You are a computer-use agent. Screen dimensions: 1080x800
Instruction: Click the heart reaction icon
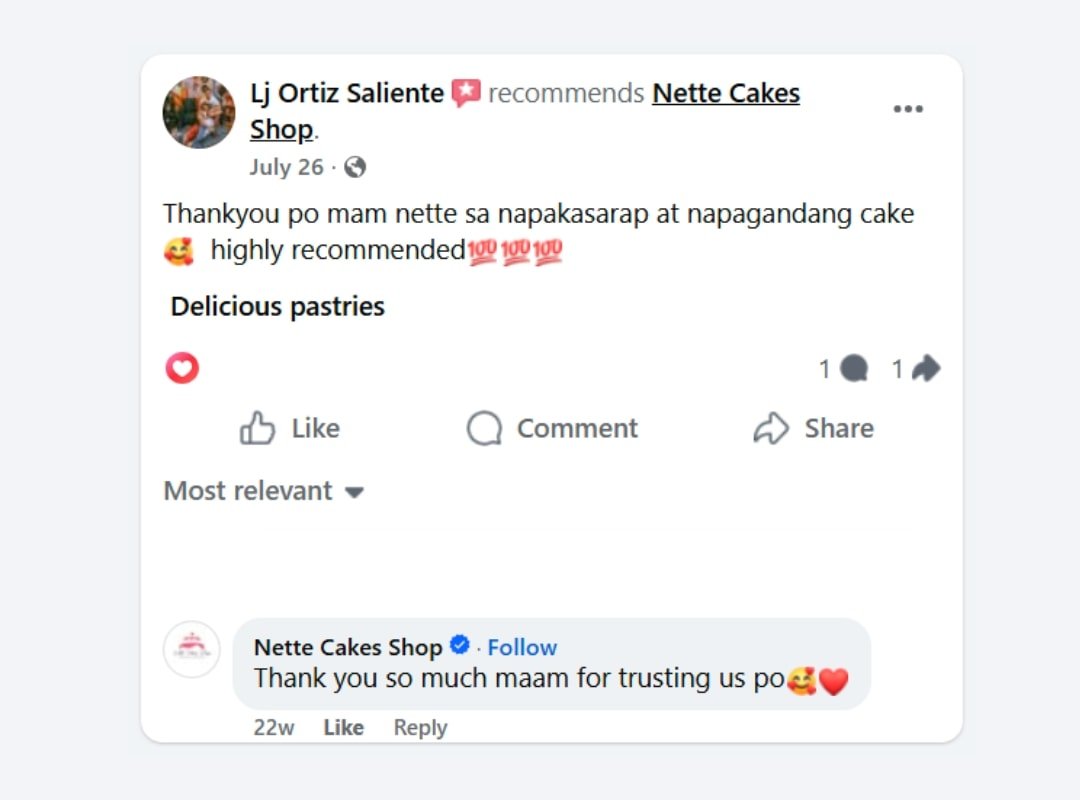point(182,369)
